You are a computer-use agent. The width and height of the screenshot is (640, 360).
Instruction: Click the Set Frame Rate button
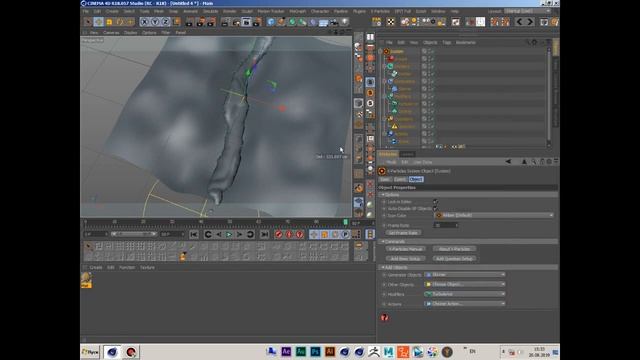(403, 233)
